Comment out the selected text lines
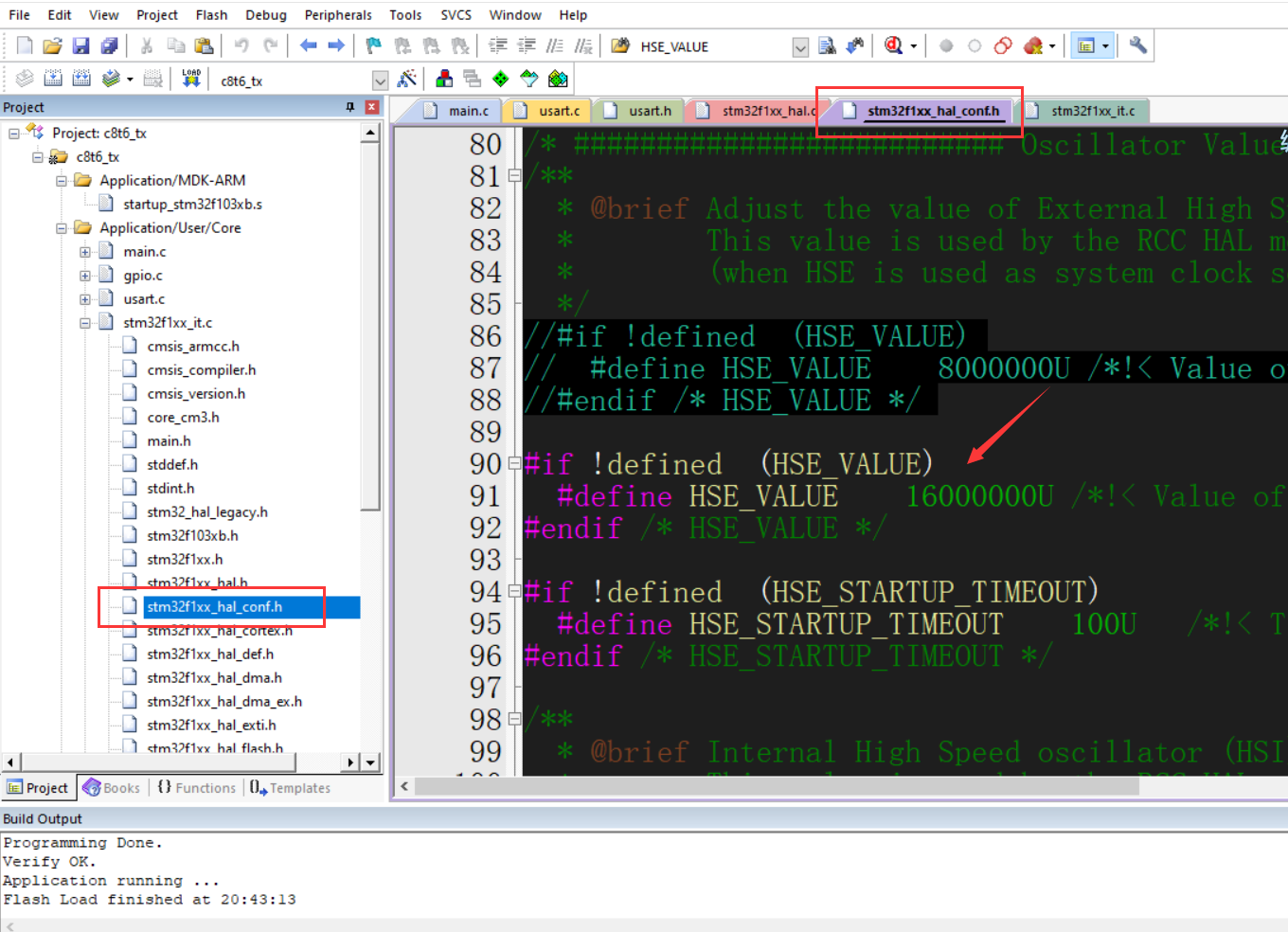This screenshot has height=932, width=1288. pos(555,45)
